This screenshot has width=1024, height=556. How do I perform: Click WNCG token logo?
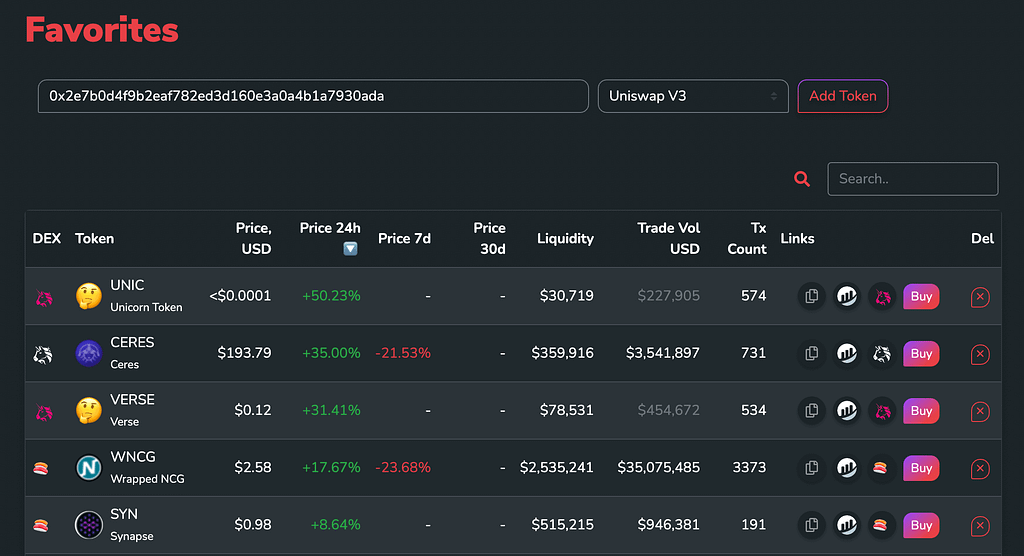[89, 468]
